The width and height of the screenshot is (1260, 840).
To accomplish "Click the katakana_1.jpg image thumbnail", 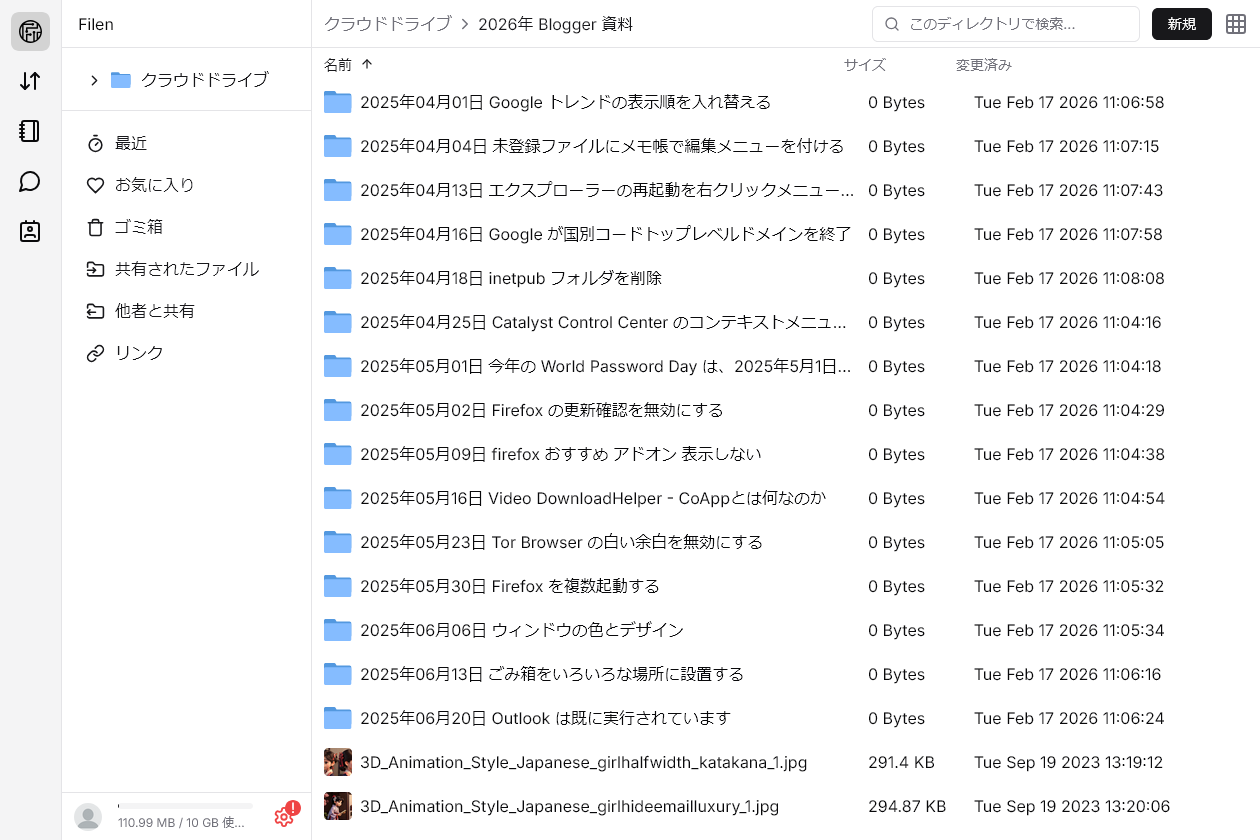I will pyautogui.click(x=337, y=761).
